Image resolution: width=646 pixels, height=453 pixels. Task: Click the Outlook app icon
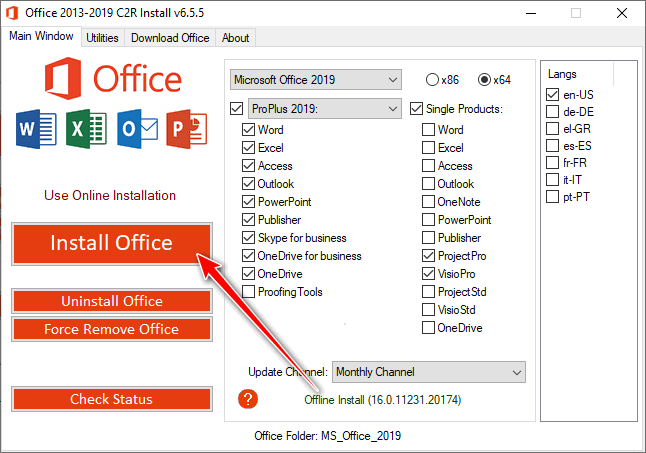pos(135,130)
